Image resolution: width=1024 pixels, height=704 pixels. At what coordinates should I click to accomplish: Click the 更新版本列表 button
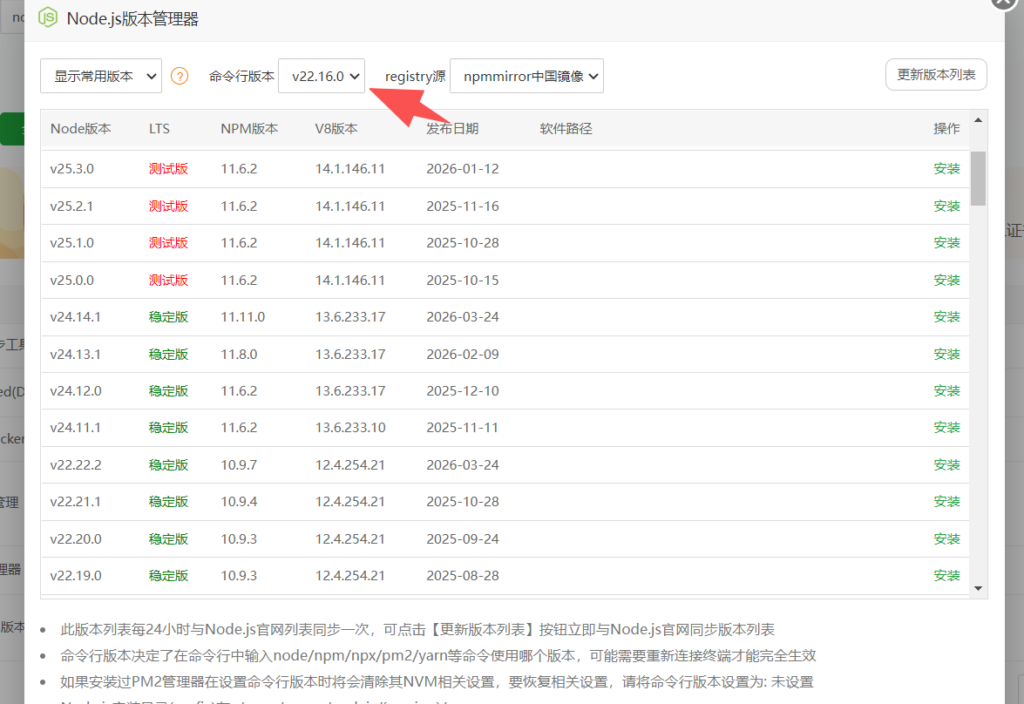point(936,74)
